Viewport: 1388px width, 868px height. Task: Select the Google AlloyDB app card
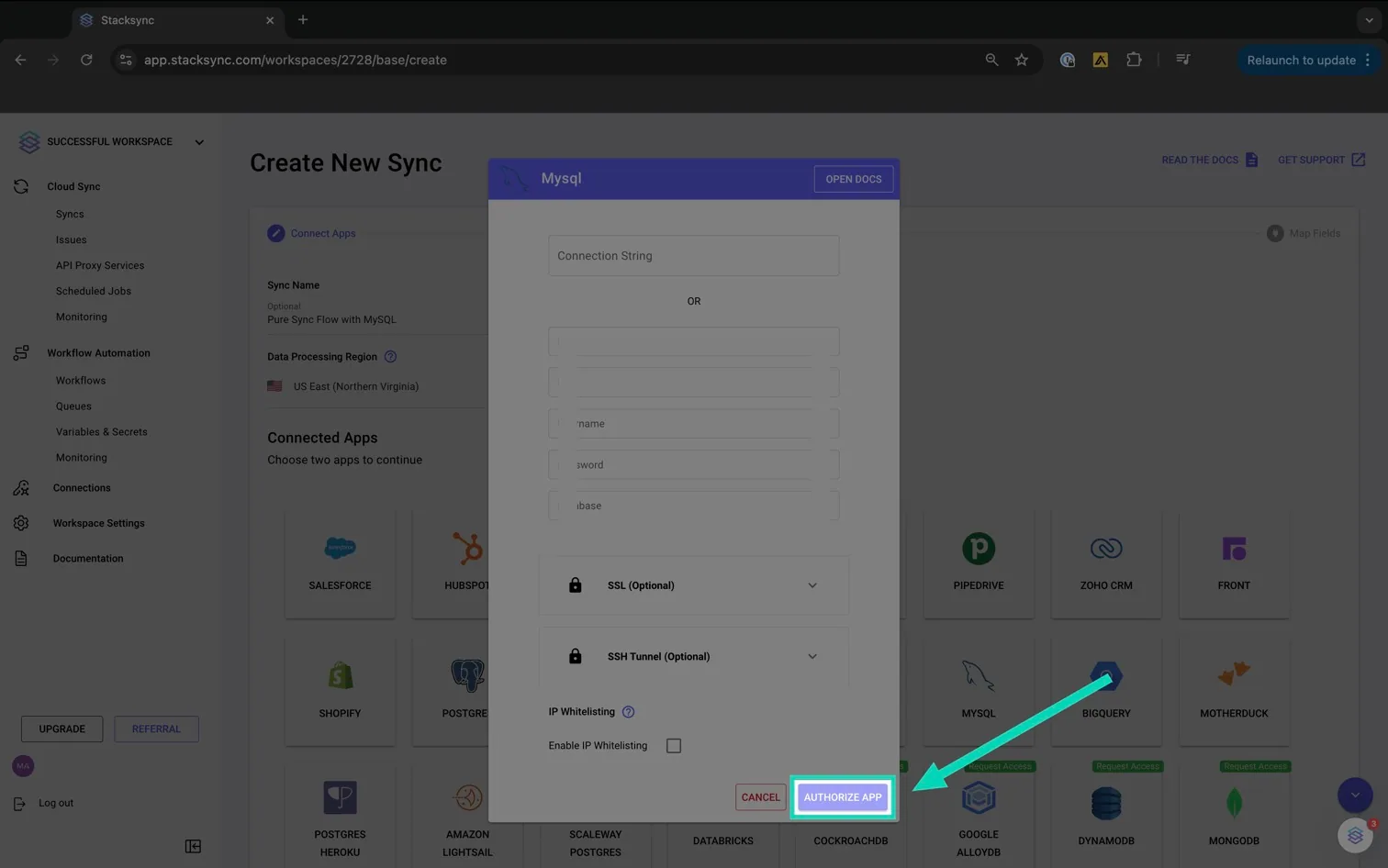point(979,816)
